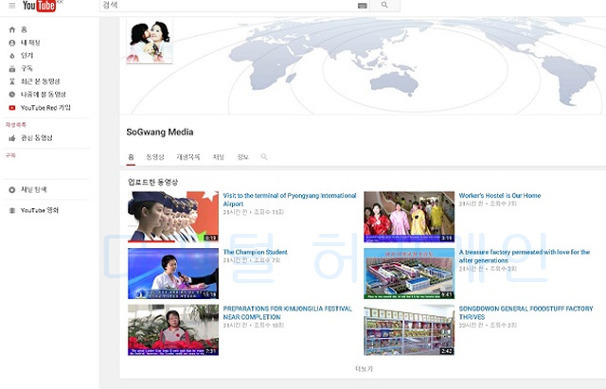Switch to the channel Channels tab

pyautogui.click(x=219, y=157)
